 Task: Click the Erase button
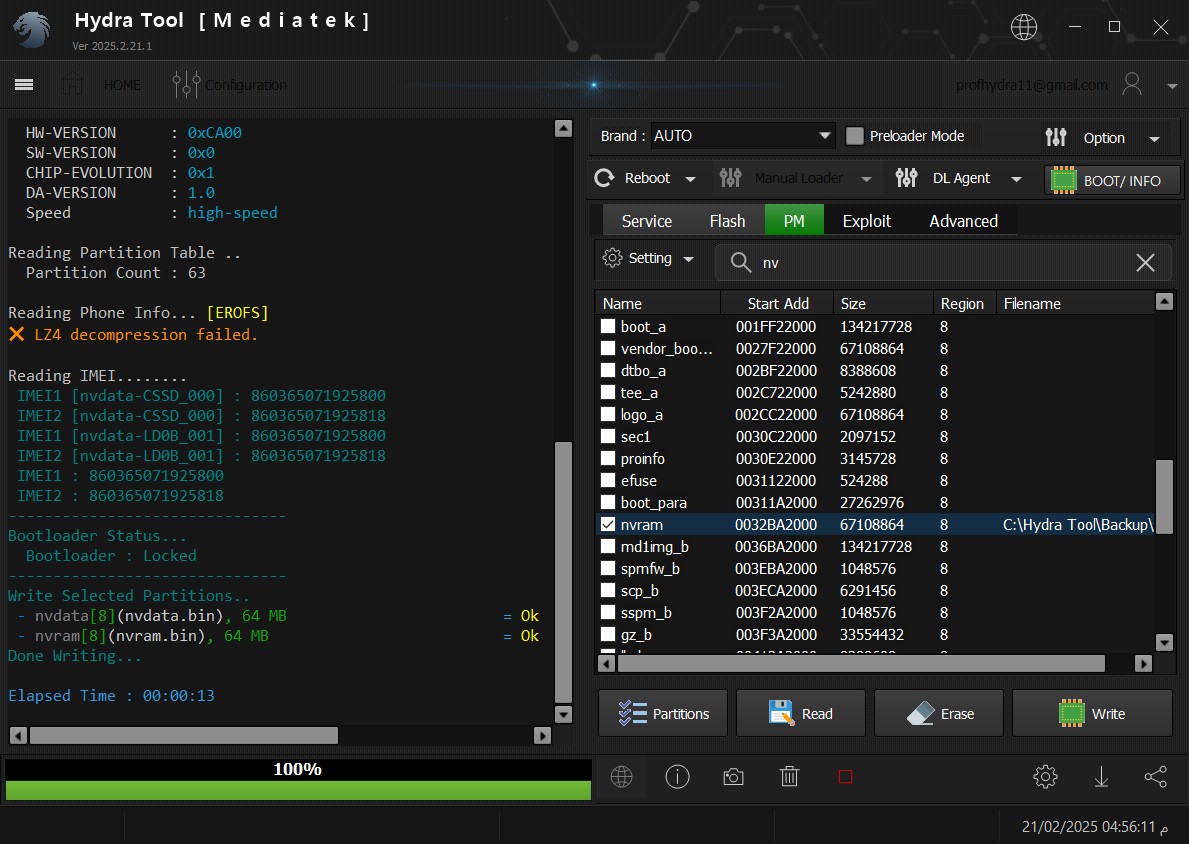tap(939, 713)
